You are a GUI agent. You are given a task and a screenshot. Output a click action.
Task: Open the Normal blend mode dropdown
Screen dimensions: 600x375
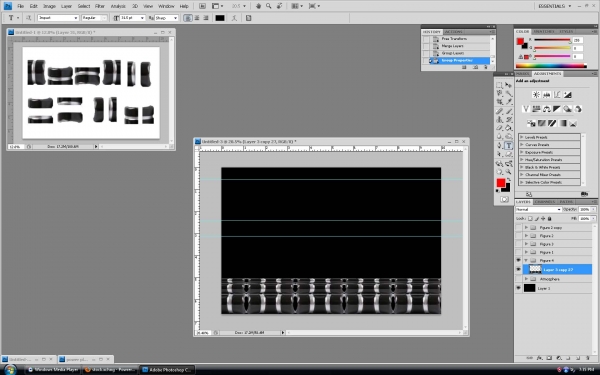coord(538,209)
